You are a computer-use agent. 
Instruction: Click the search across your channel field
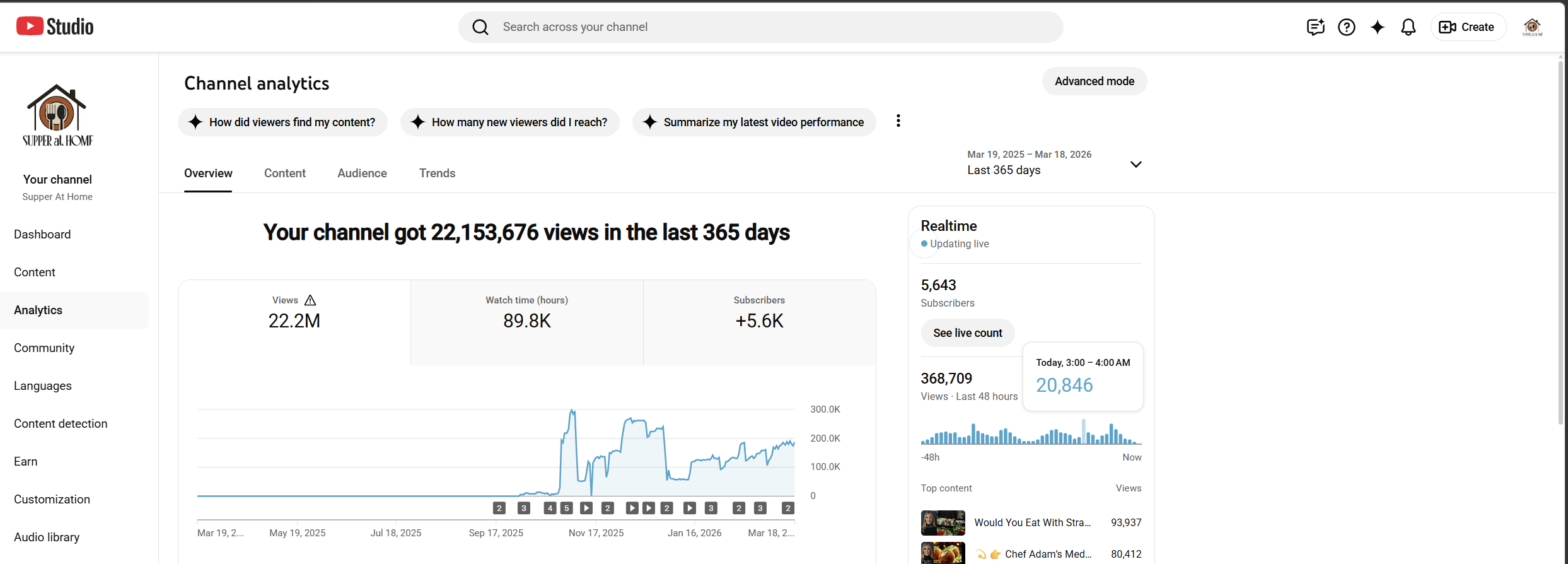point(760,27)
